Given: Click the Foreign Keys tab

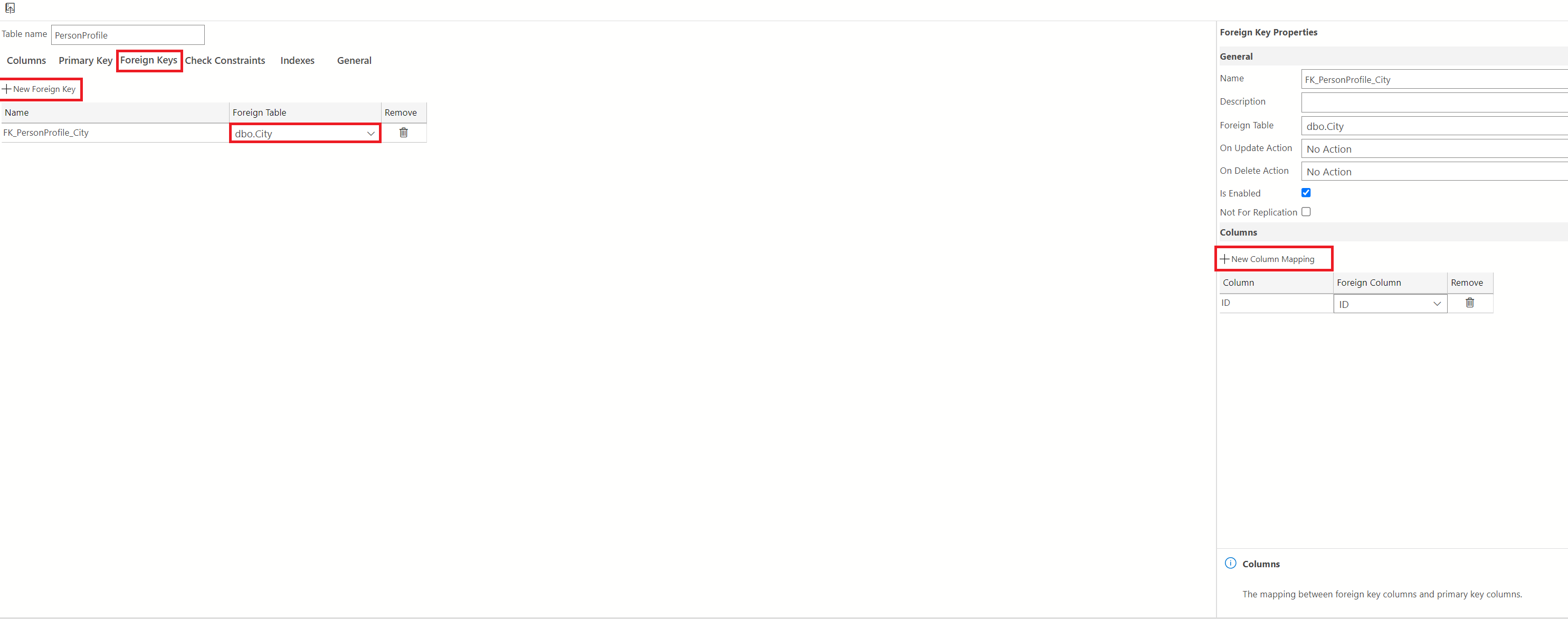Looking at the screenshot, I should [x=149, y=60].
